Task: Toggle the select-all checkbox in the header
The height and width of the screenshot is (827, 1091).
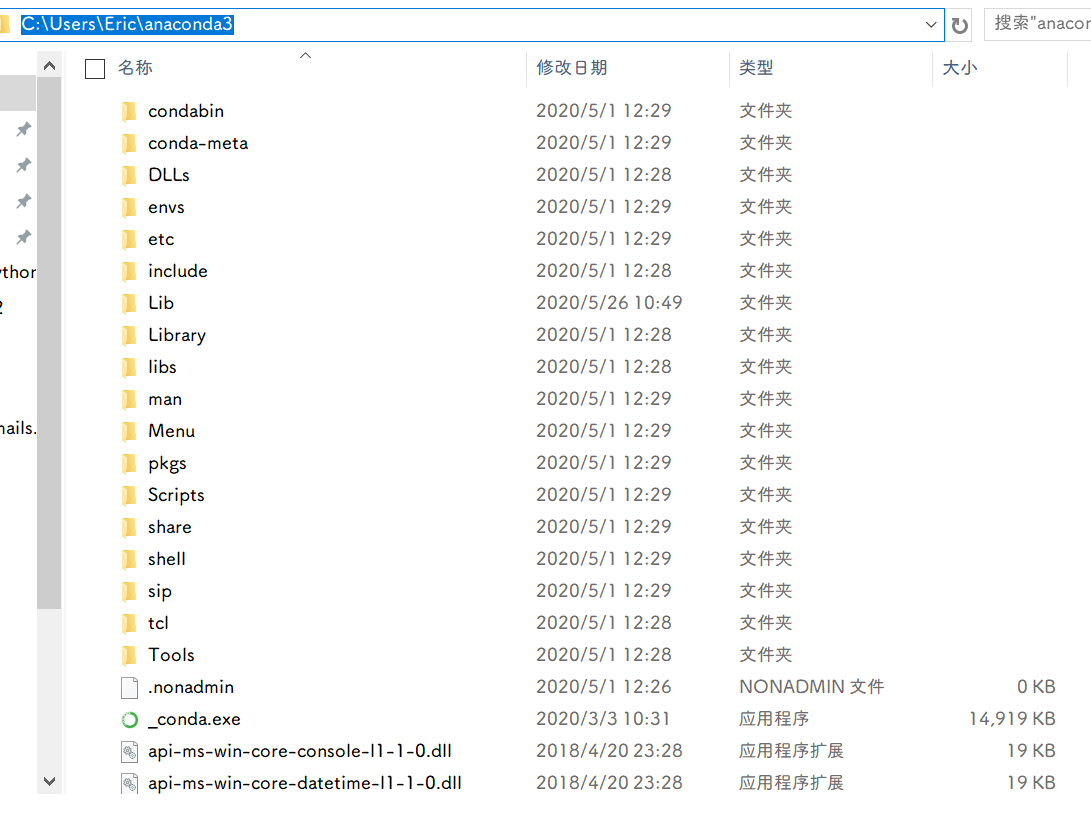Action: (x=94, y=68)
